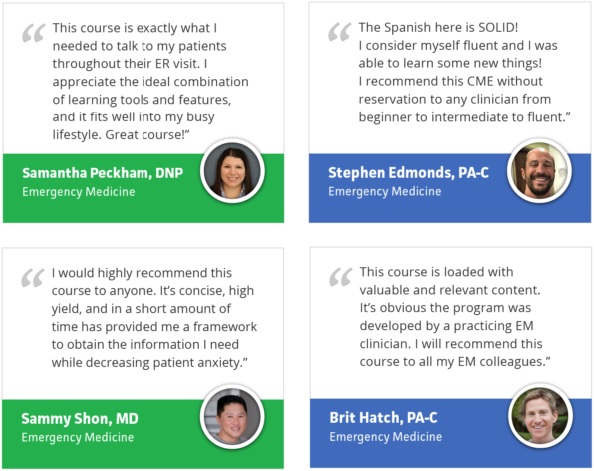
Task: Click quote mark icon beside "The Spanish here is SOLID!"
Action: 339,32
